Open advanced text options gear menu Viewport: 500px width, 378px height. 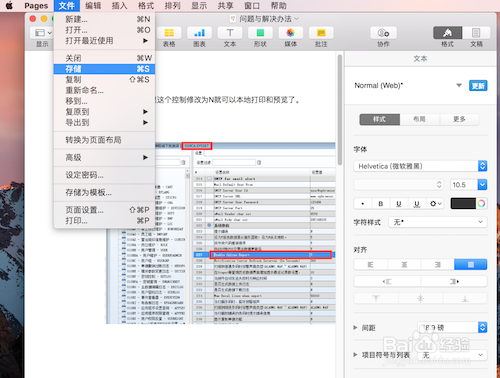[435, 204]
